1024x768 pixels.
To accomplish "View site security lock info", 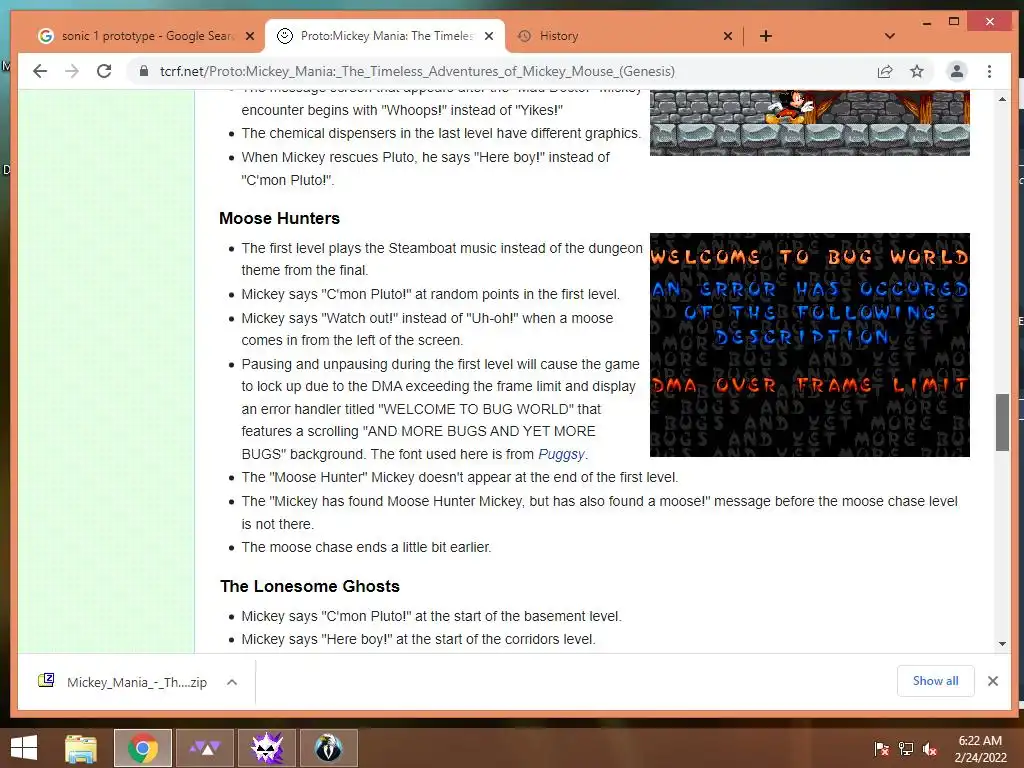I will pyautogui.click(x=144, y=71).
